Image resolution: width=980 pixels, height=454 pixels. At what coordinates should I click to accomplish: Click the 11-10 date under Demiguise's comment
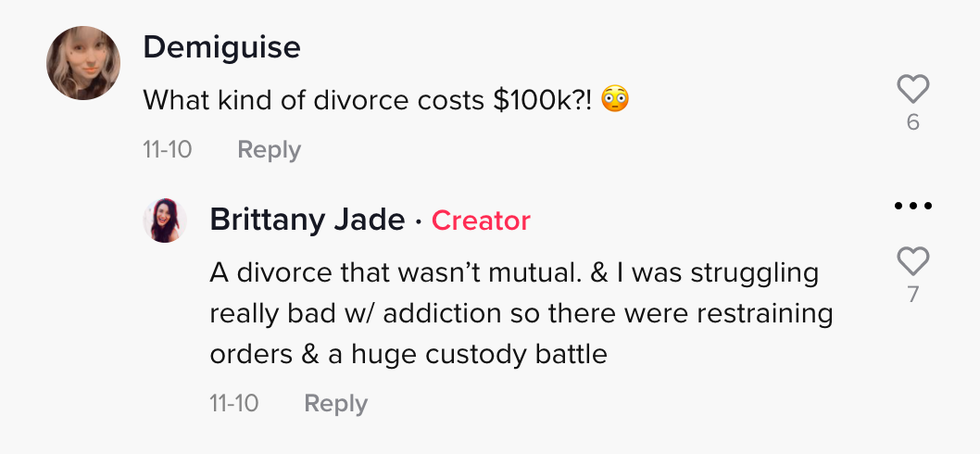click(167, 150)
